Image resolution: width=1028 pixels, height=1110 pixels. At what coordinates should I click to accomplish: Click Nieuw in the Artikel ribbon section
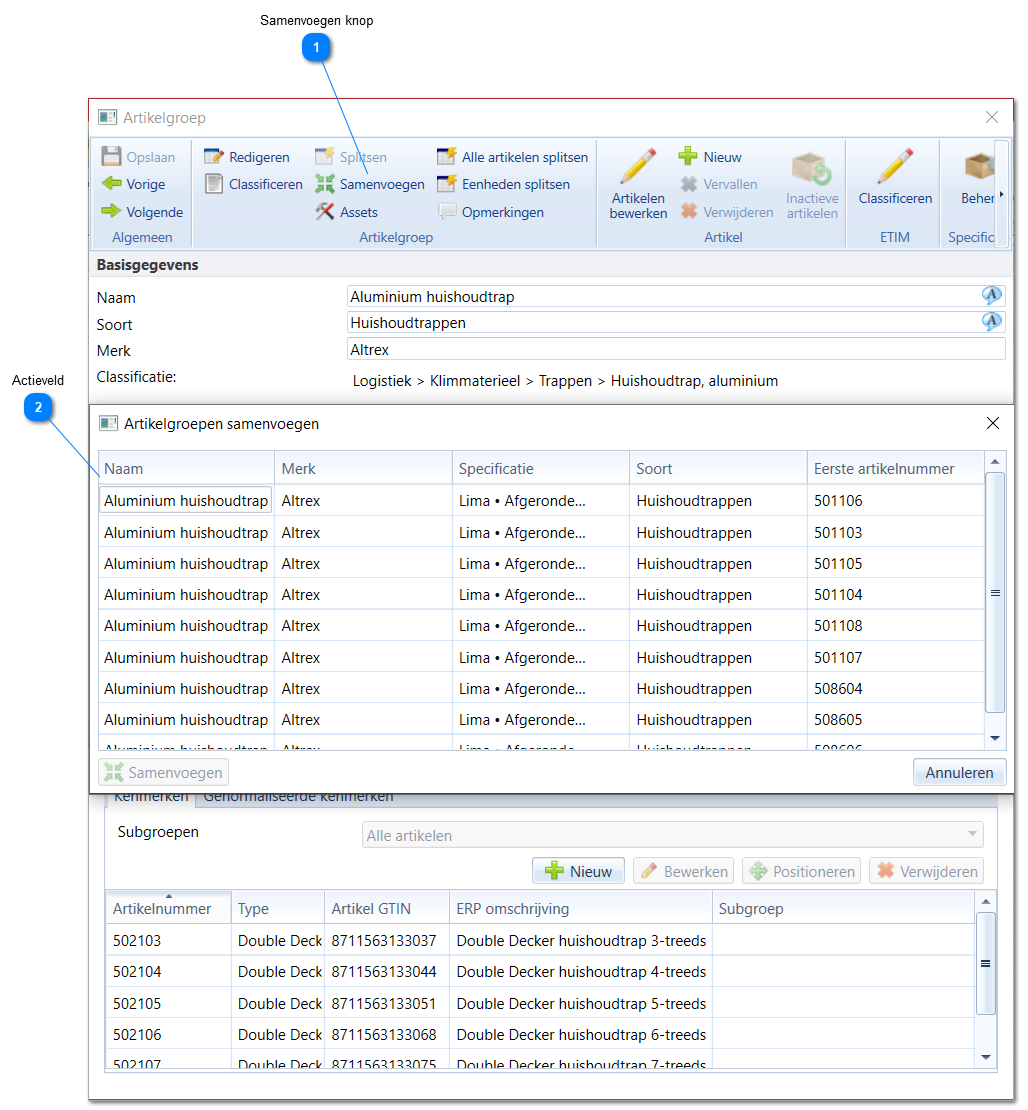(x=710, y=156)
